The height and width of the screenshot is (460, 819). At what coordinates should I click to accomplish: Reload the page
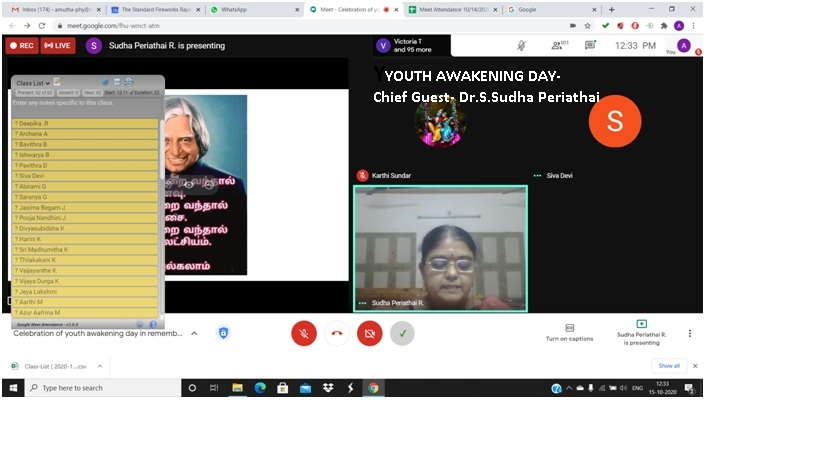[x=42, y=26]
